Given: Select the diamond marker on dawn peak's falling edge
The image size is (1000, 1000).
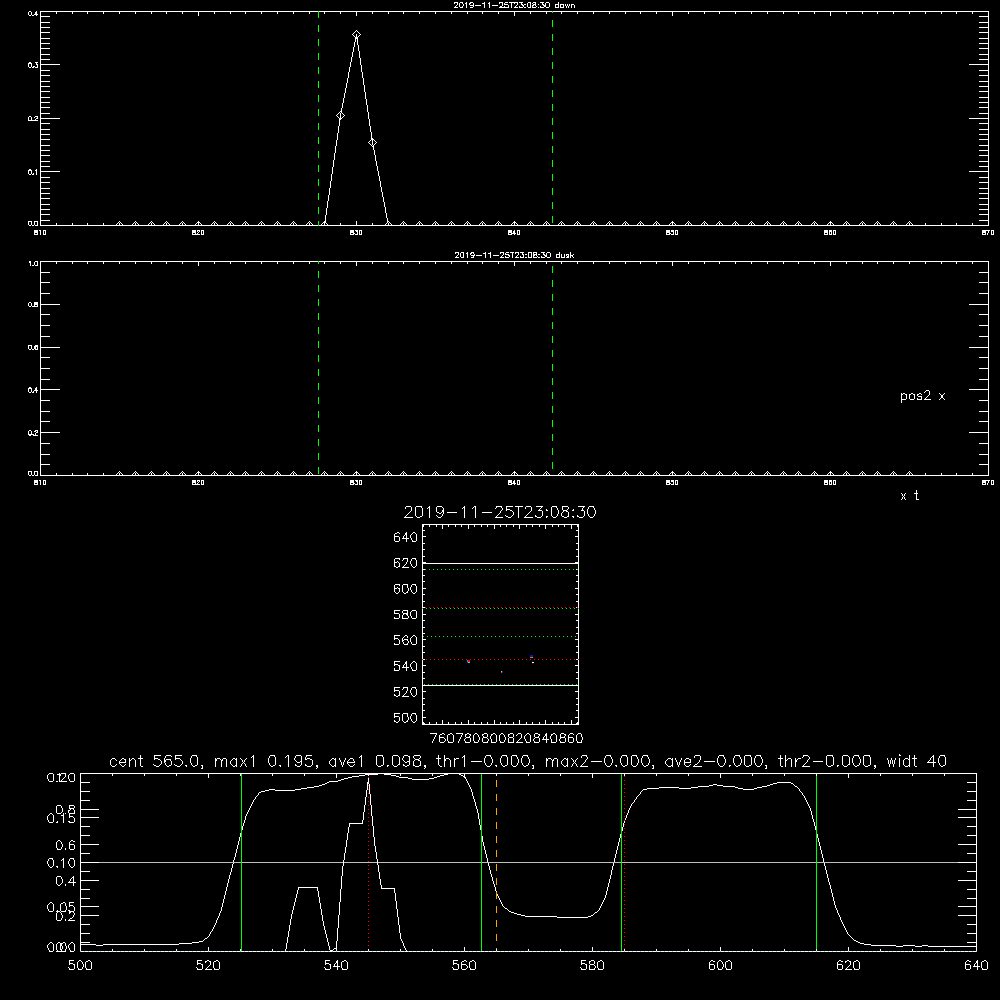Looking at the screenshot, I should point(372,142).
